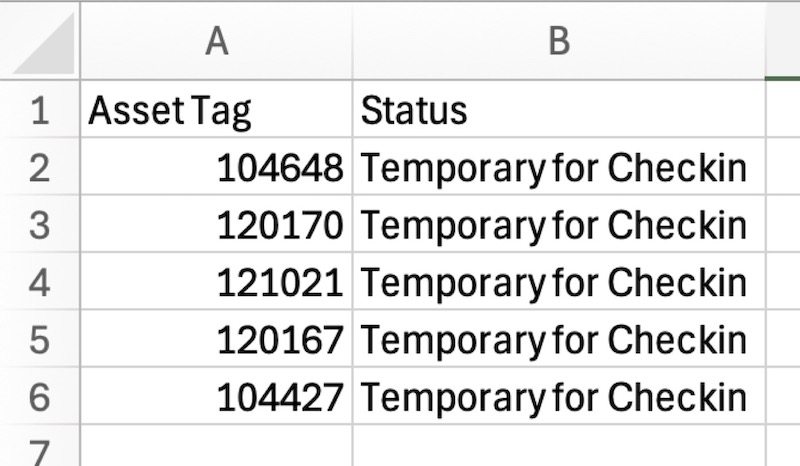
Task: Click empty cell A7
Action: [x=216, y=448]
